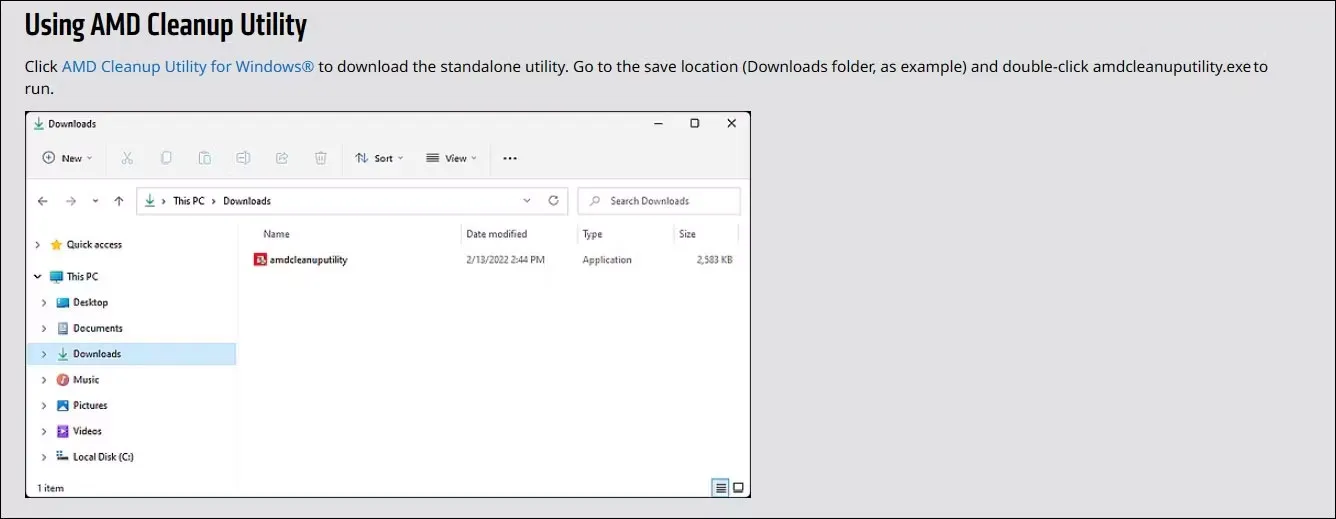Expand the Local Disk (C:) node
The height and width of the screenshot is (519, 1336).
pos(44,457)
